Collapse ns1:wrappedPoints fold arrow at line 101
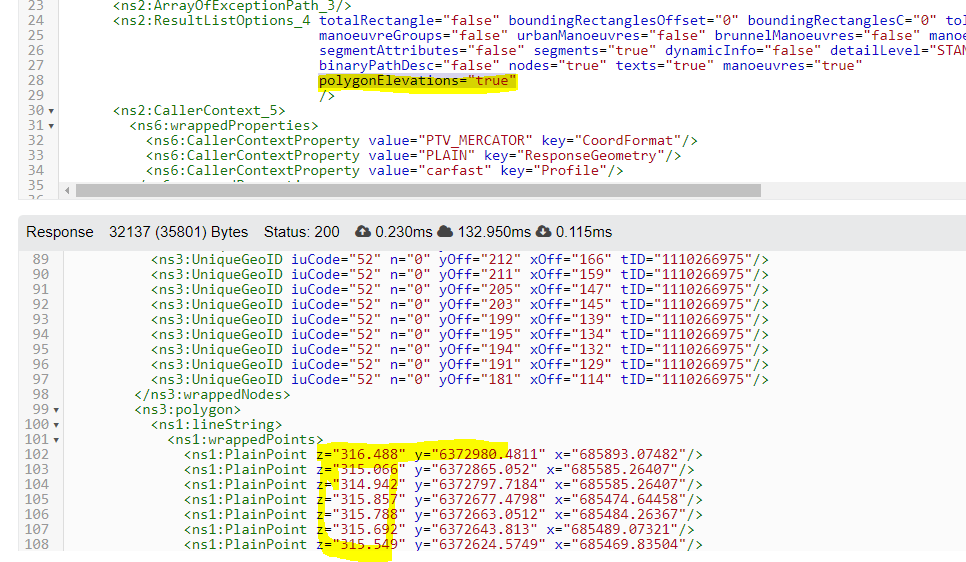Viewport: 966px width, 562px height. coord(55,440)
